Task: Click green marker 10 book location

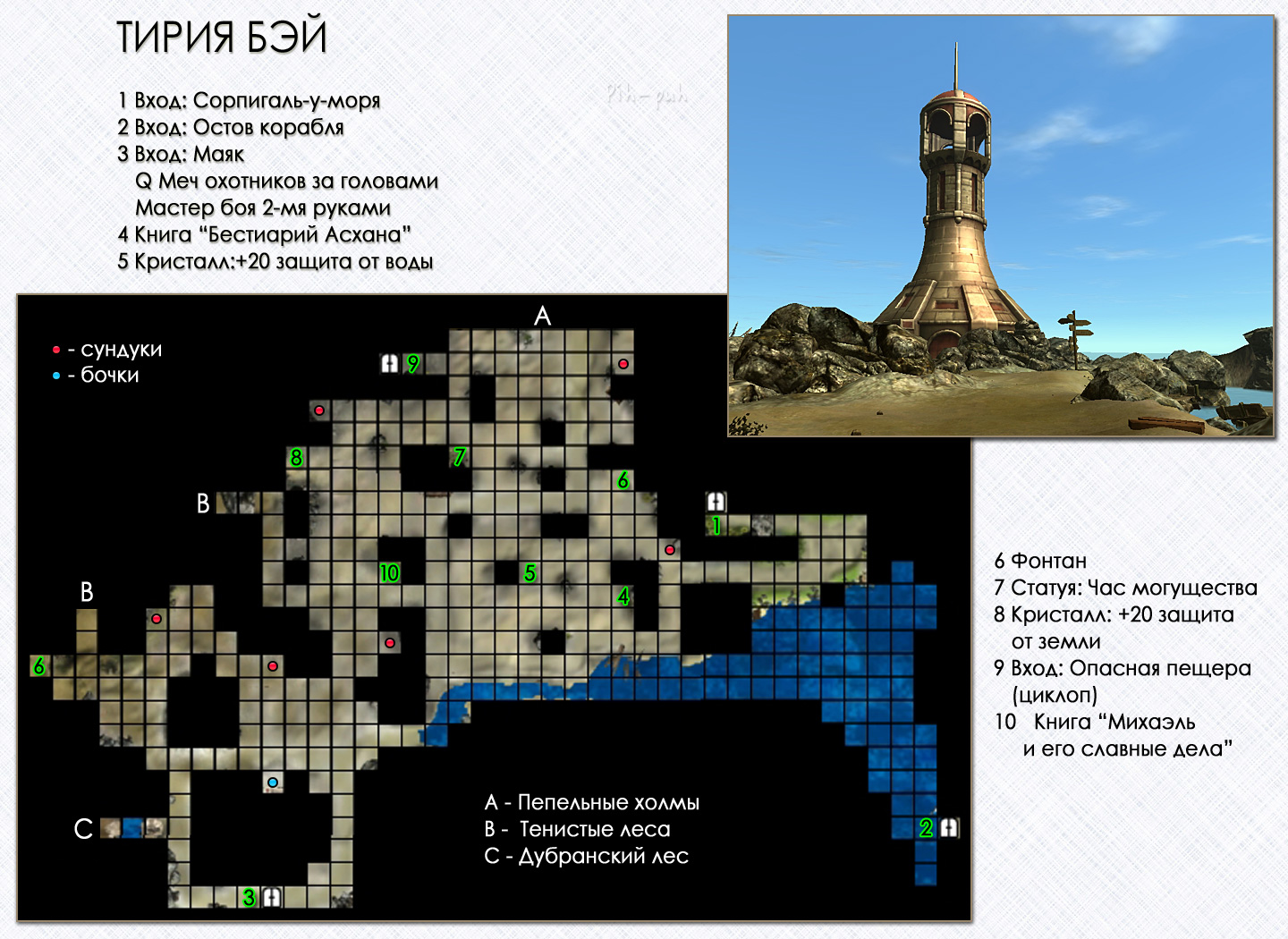Action: pyautogui.click(x=389, y=573)
